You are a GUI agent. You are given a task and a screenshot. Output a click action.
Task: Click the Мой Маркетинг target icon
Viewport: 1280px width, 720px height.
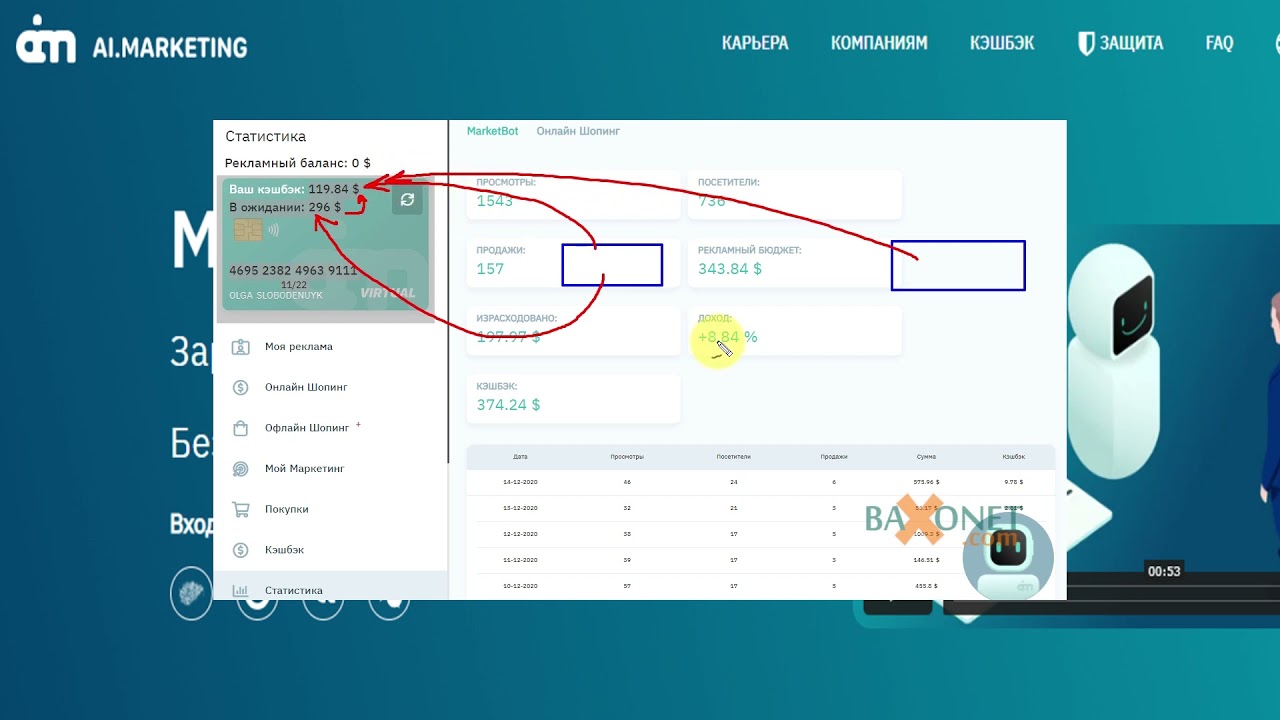240,468
